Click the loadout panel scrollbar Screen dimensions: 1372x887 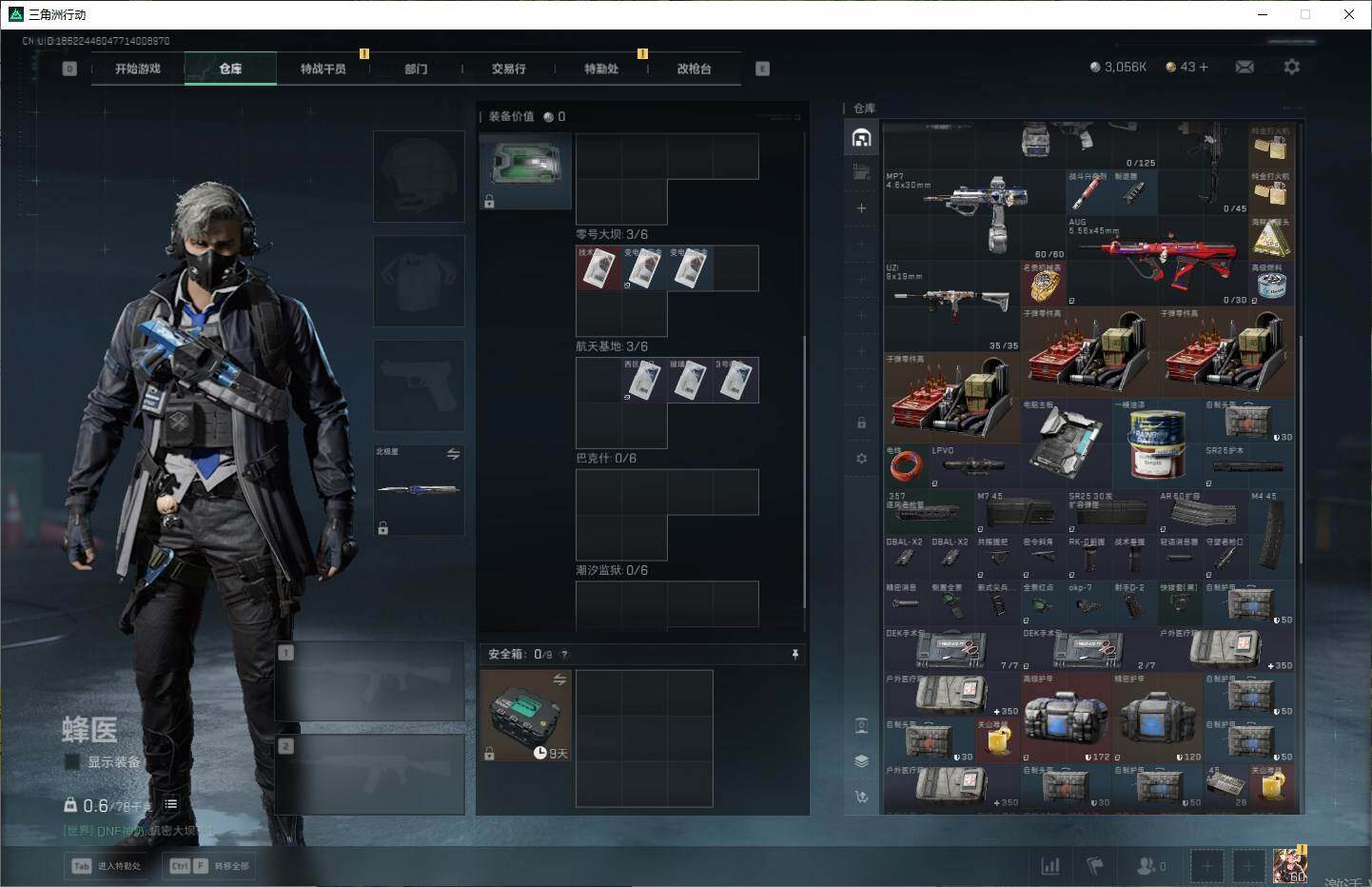pos(805,471)
